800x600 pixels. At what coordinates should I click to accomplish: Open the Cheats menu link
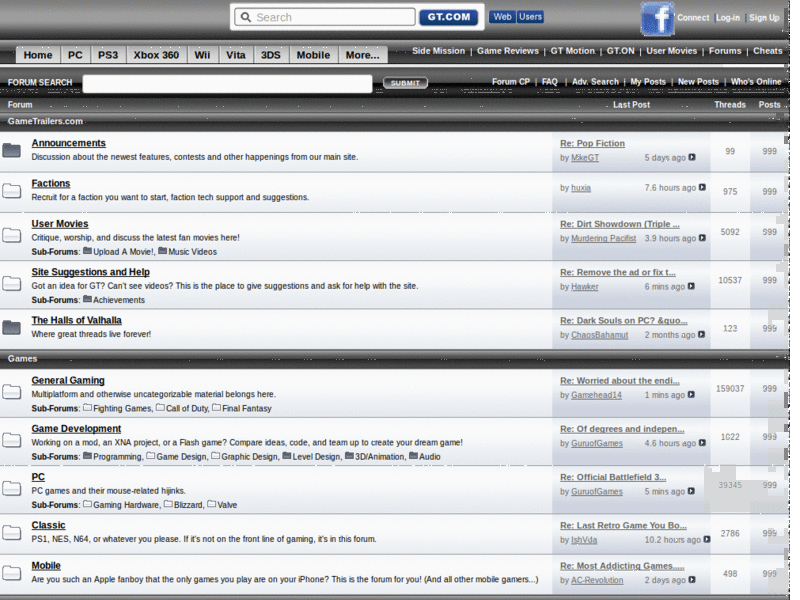pyautogui.click(x=767, y=51)
